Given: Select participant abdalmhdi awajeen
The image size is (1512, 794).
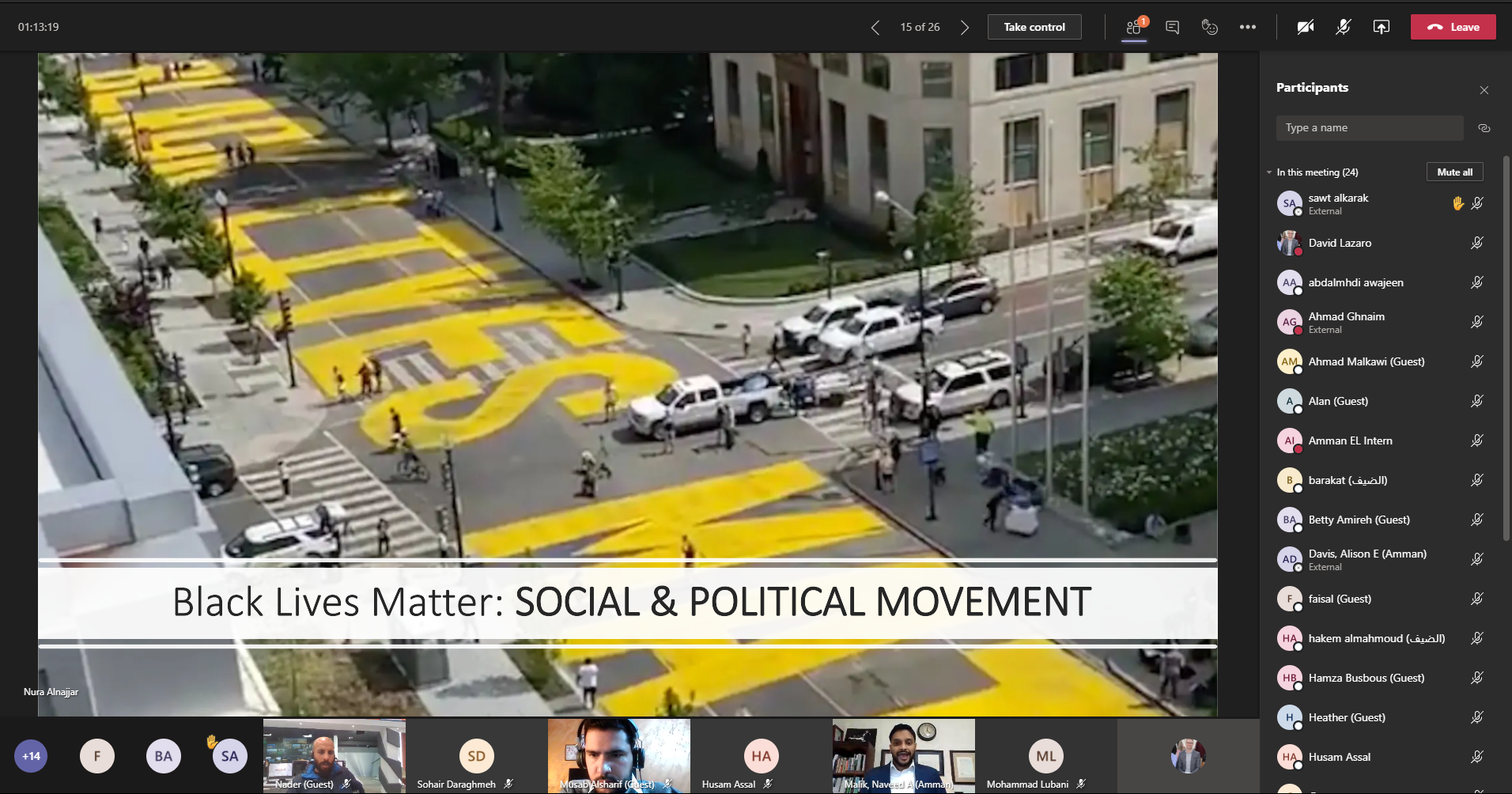Looking at the screenshot, I should click(x=1381, y=282).
